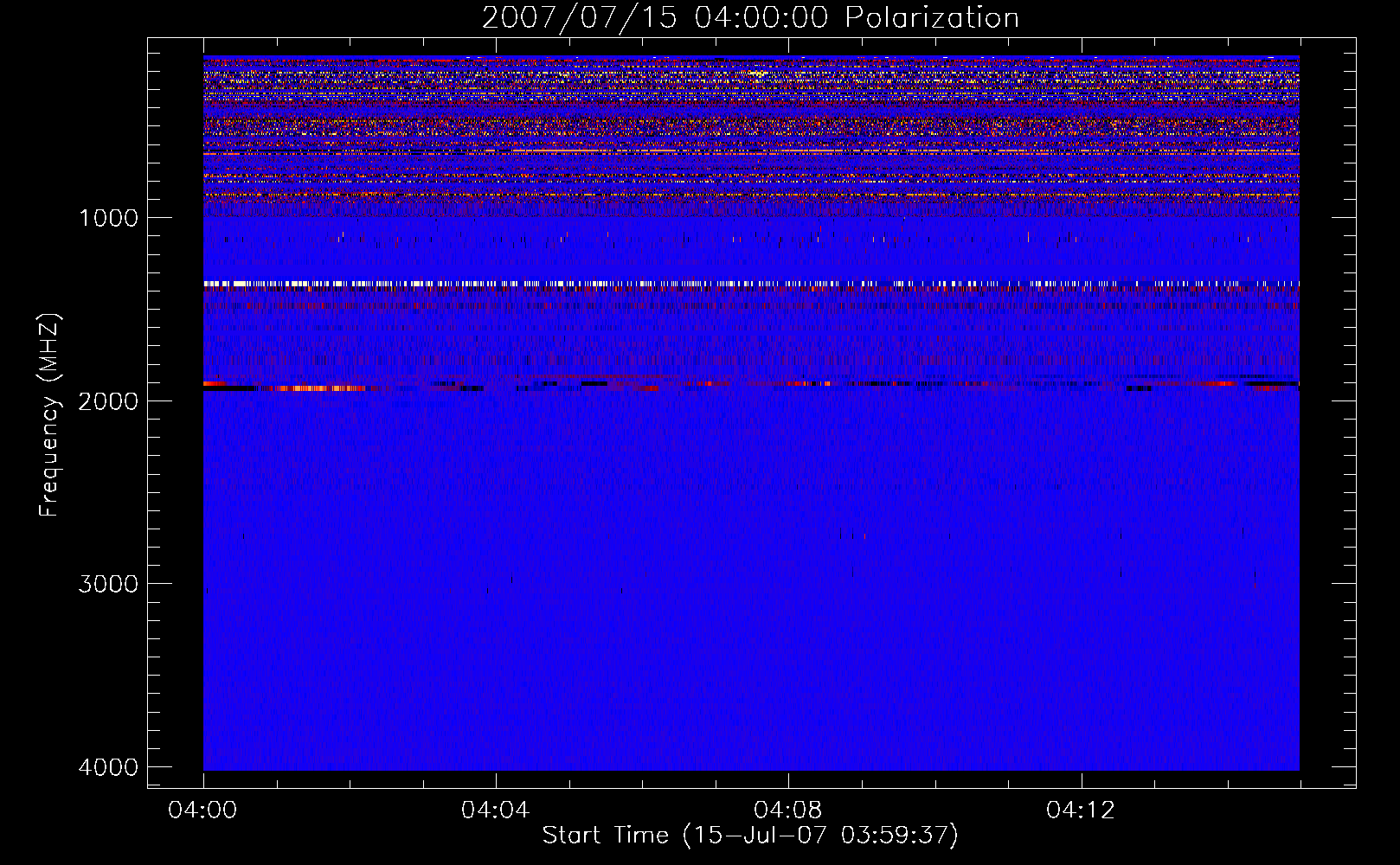This screenshot has width=1400, height=865.
Task: Click the white interference band near 1350 MHz
Action: click(x=751, y=283)
